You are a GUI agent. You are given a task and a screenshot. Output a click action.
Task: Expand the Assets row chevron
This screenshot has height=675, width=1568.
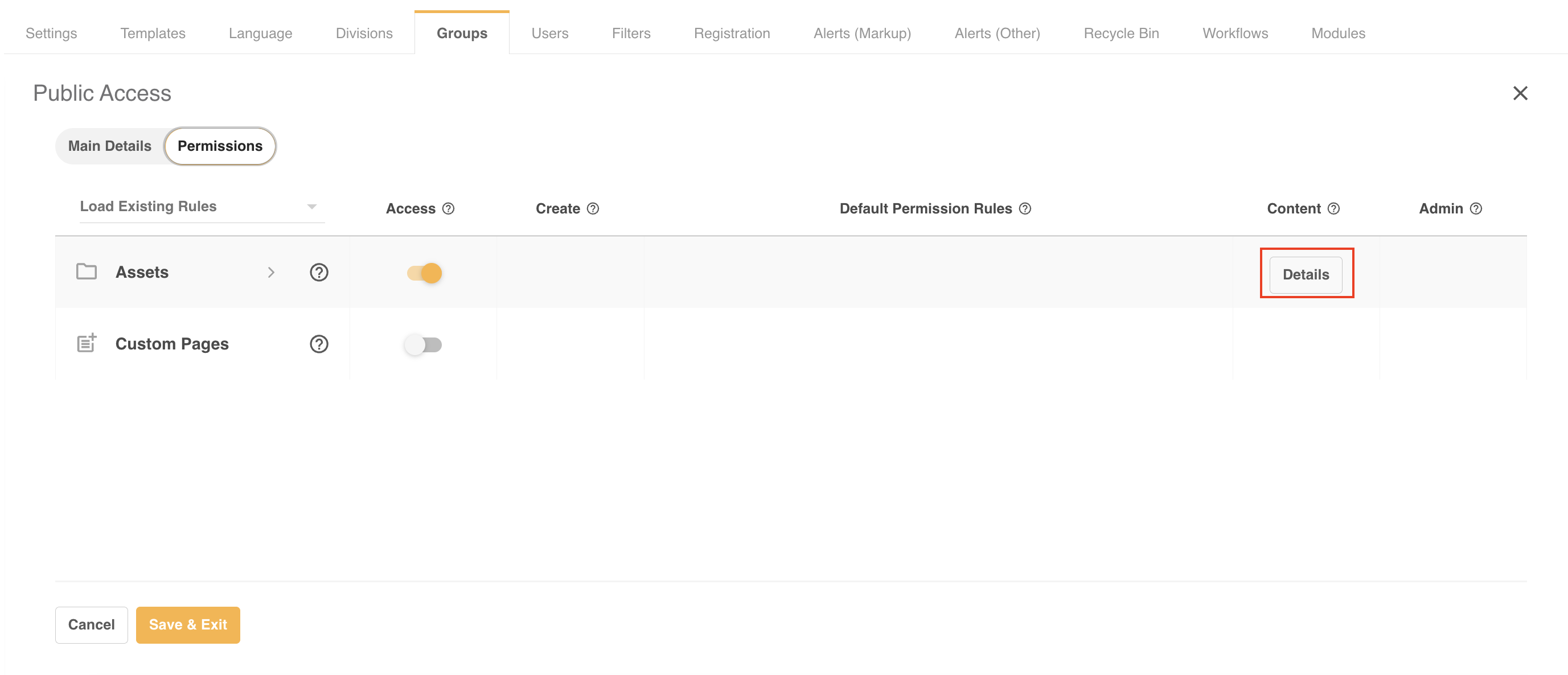tap(272, 272)
